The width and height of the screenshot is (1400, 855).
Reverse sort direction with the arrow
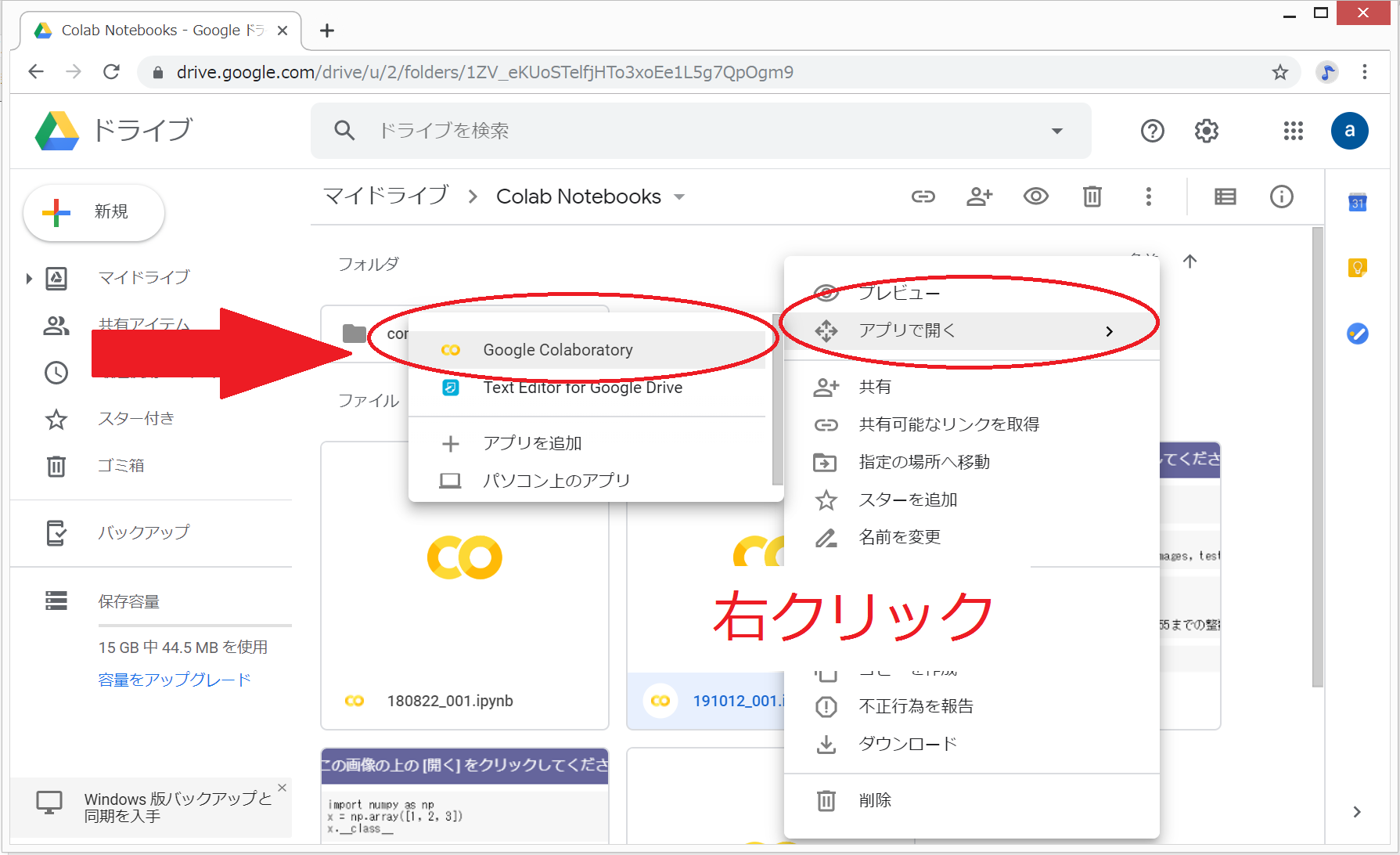1189,262
